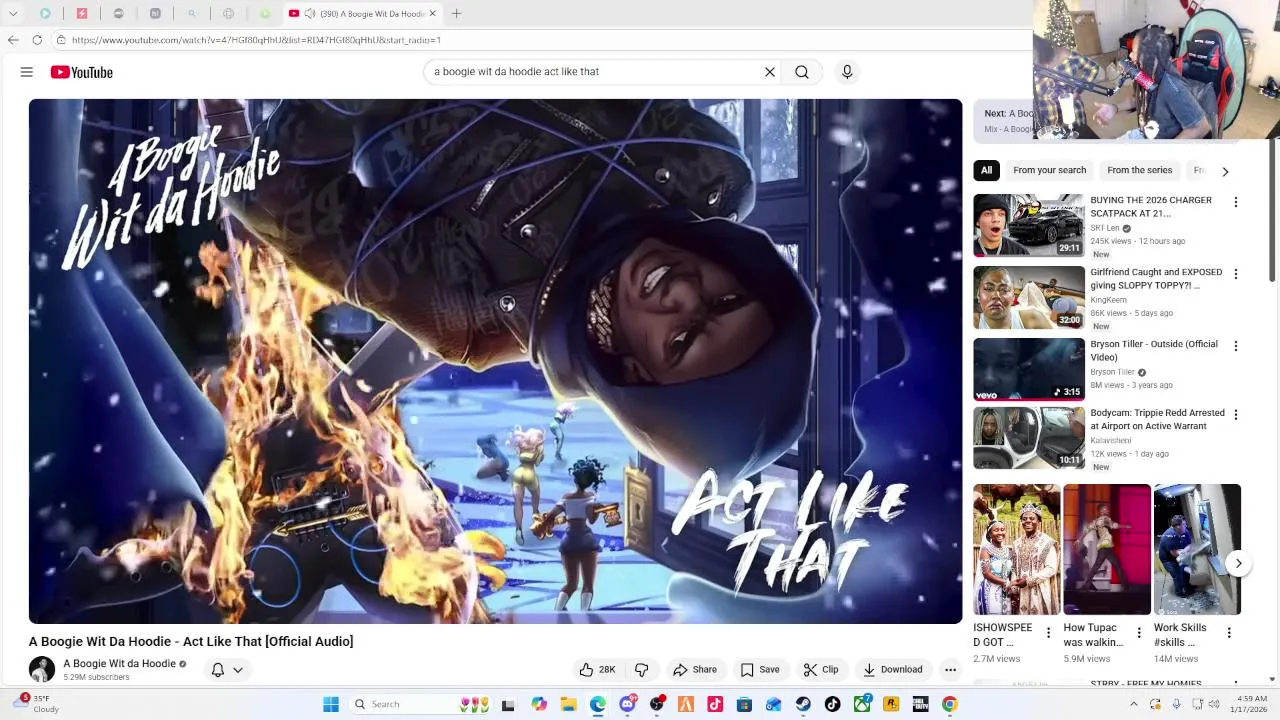Open Bryson Tiller channel link

pyautogui.click(x=1112, y=372)
